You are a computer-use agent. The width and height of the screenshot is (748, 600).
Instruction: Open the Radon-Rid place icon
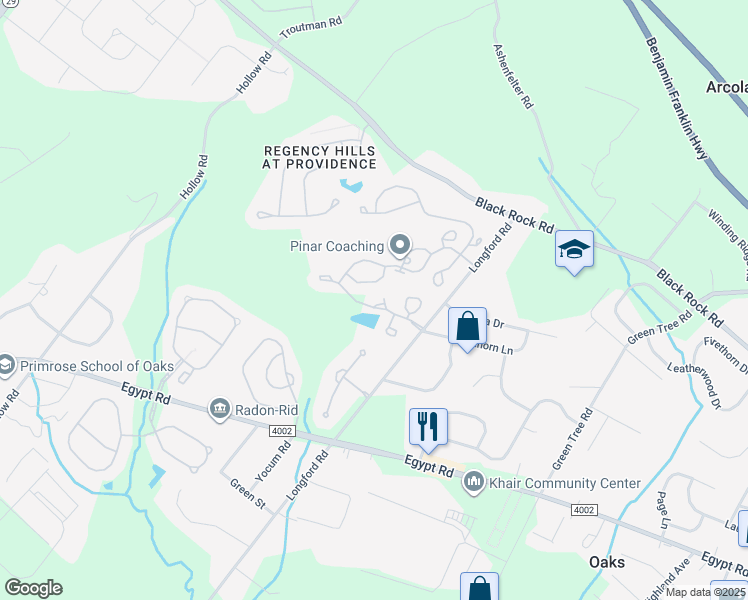coord(220,409)
